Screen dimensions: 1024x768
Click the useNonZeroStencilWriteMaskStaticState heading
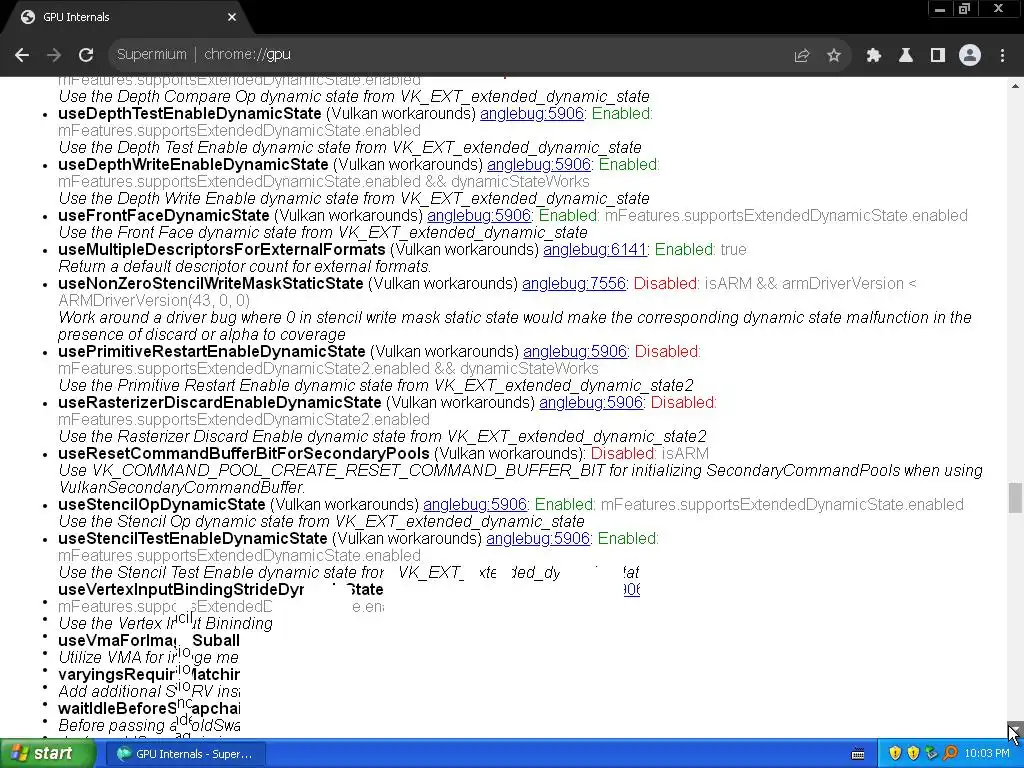[x=210, y=283]
